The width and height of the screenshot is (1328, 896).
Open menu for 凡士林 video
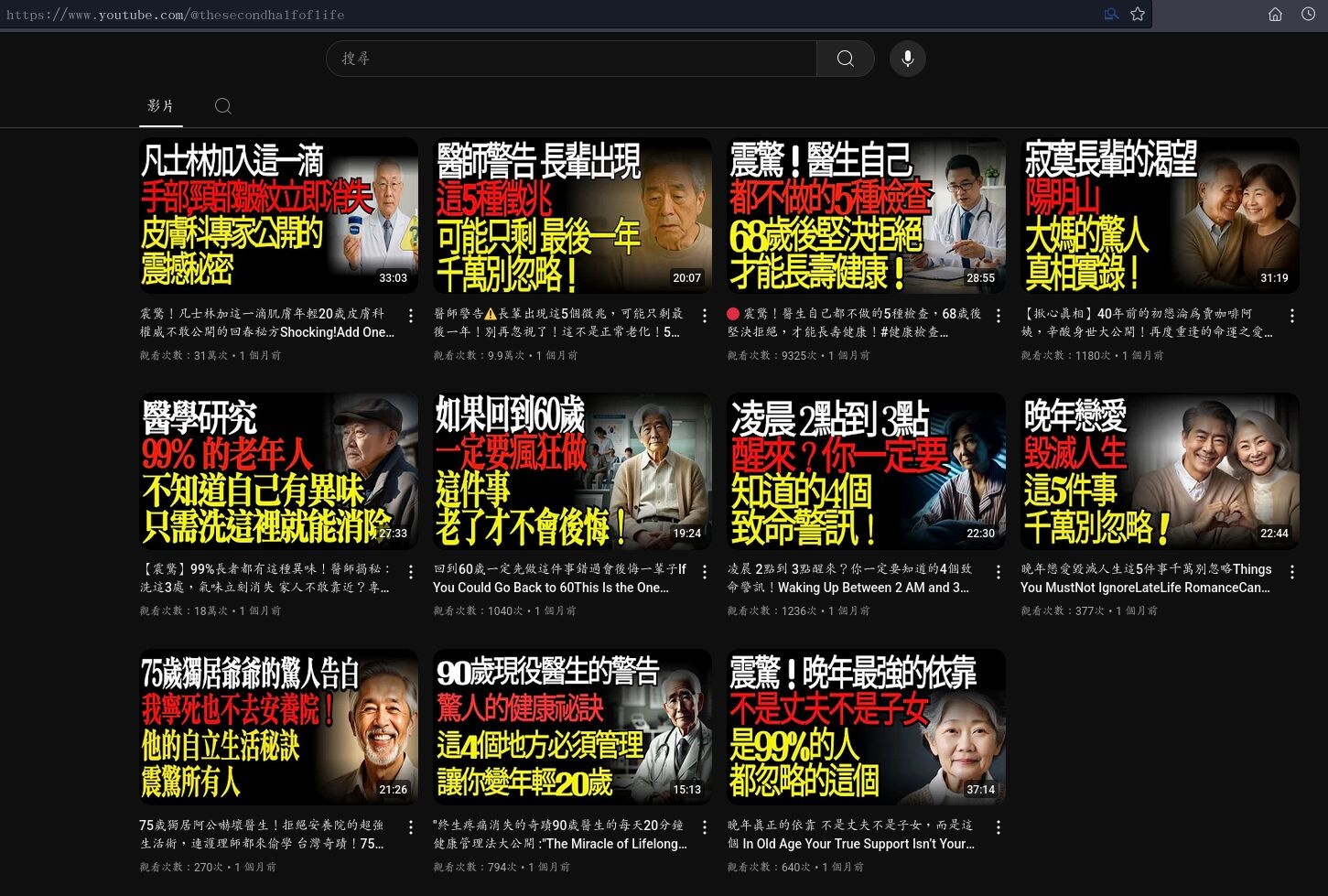411,316
